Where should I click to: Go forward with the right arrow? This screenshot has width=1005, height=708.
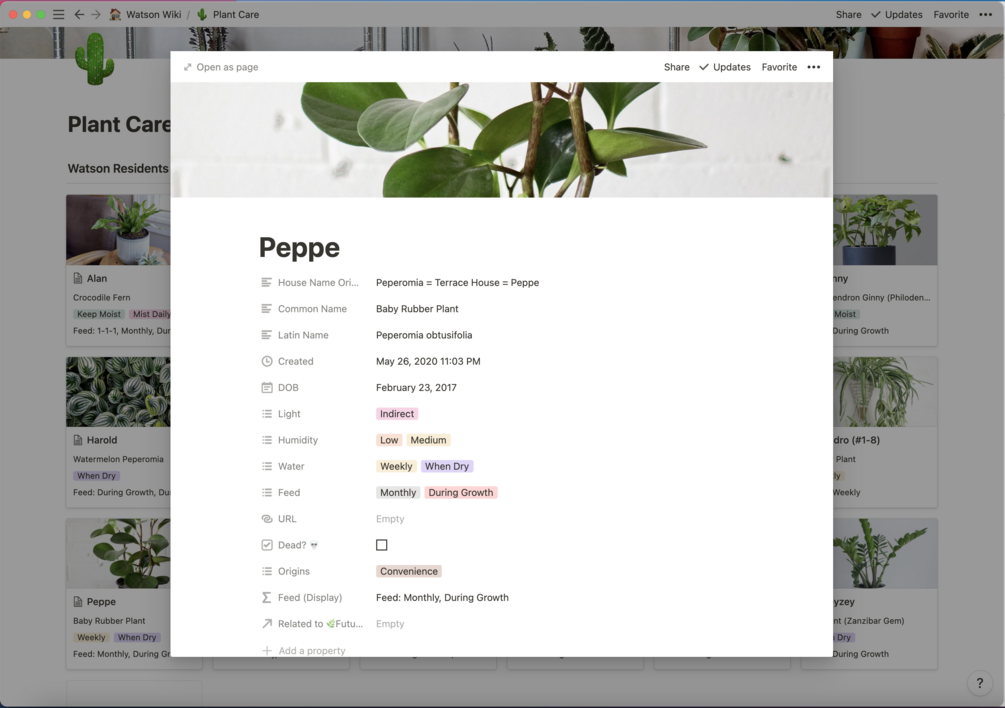96,14
